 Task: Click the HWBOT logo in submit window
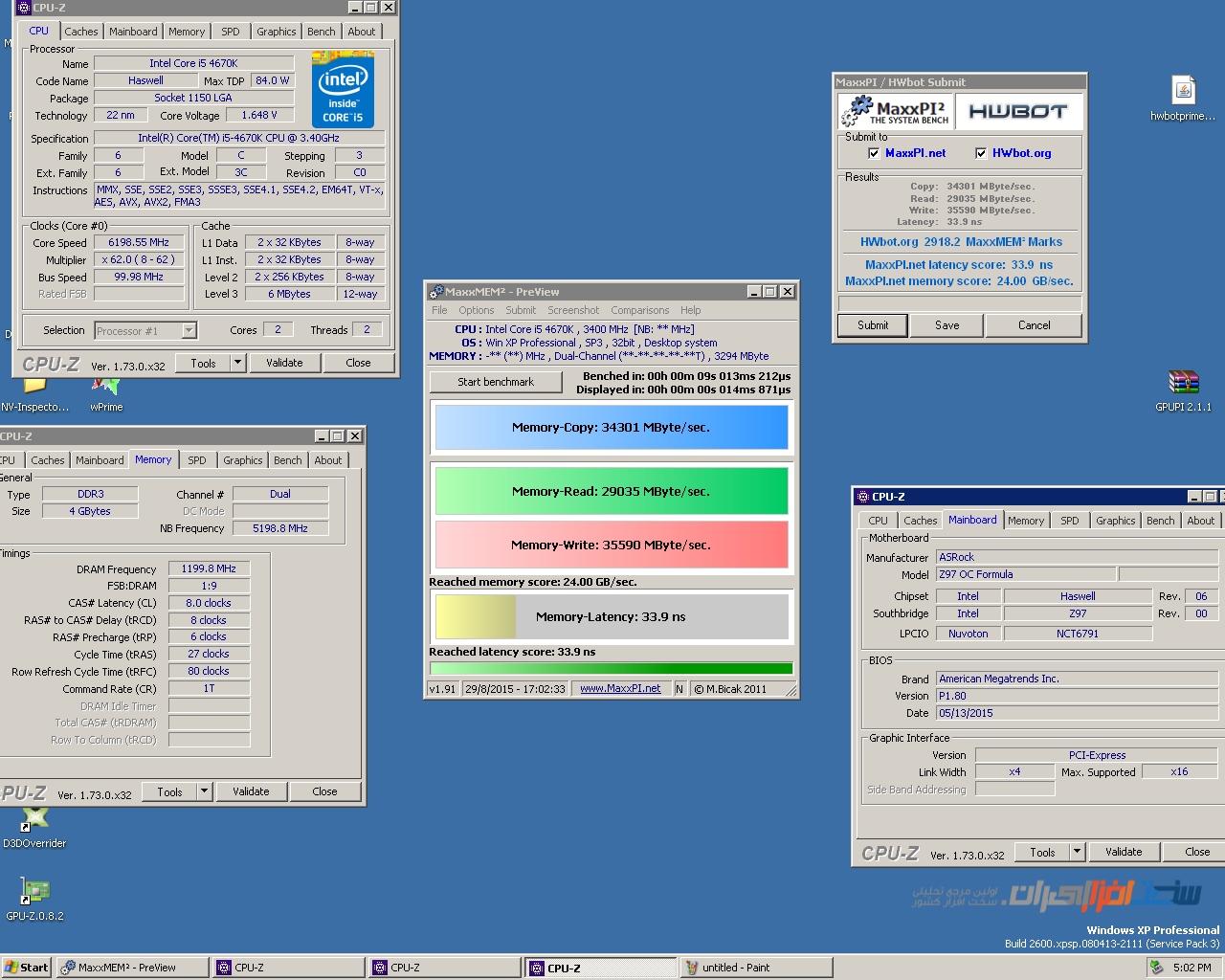pos(1018,111)
